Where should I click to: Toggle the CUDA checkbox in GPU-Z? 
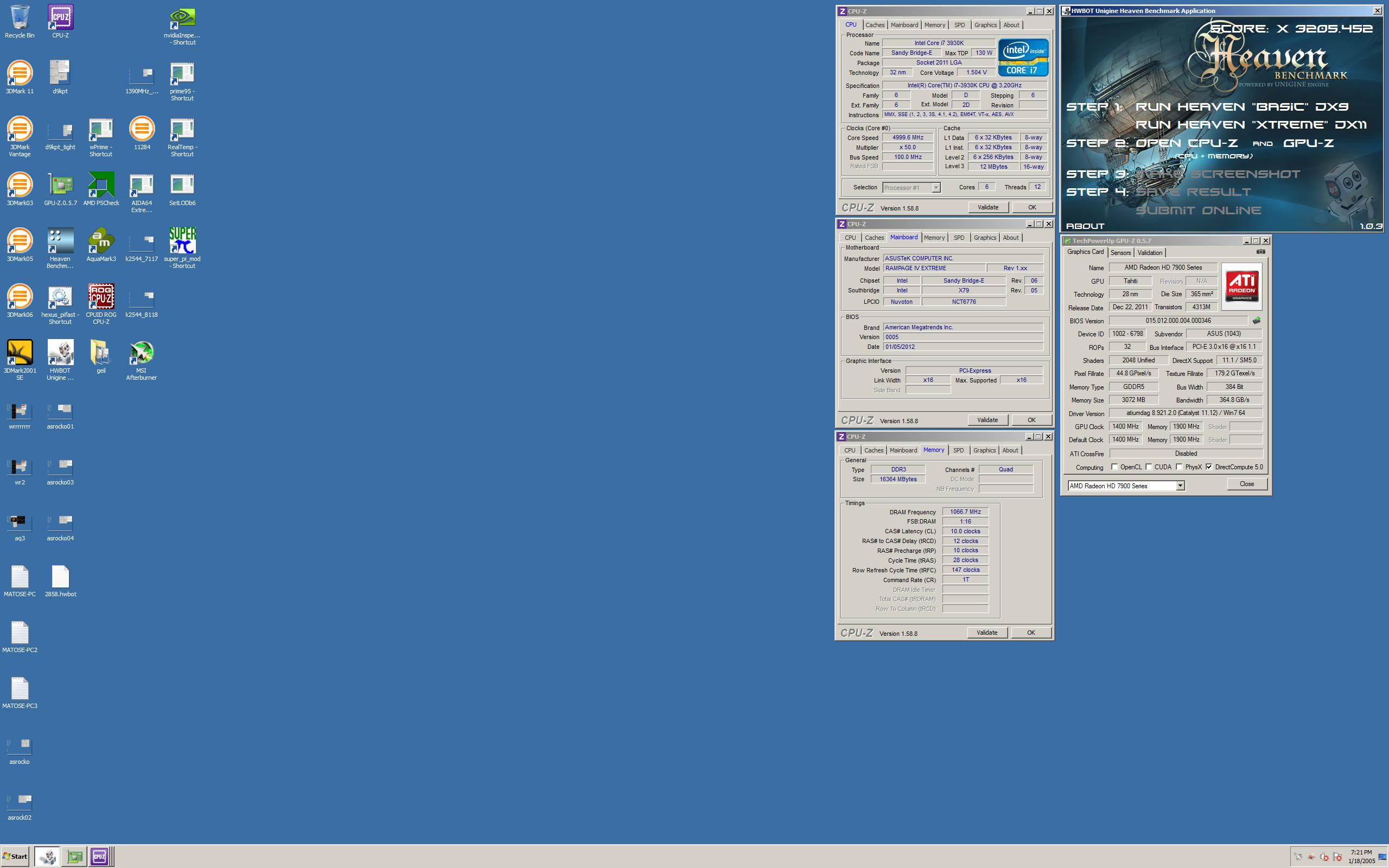(1149, 467)
